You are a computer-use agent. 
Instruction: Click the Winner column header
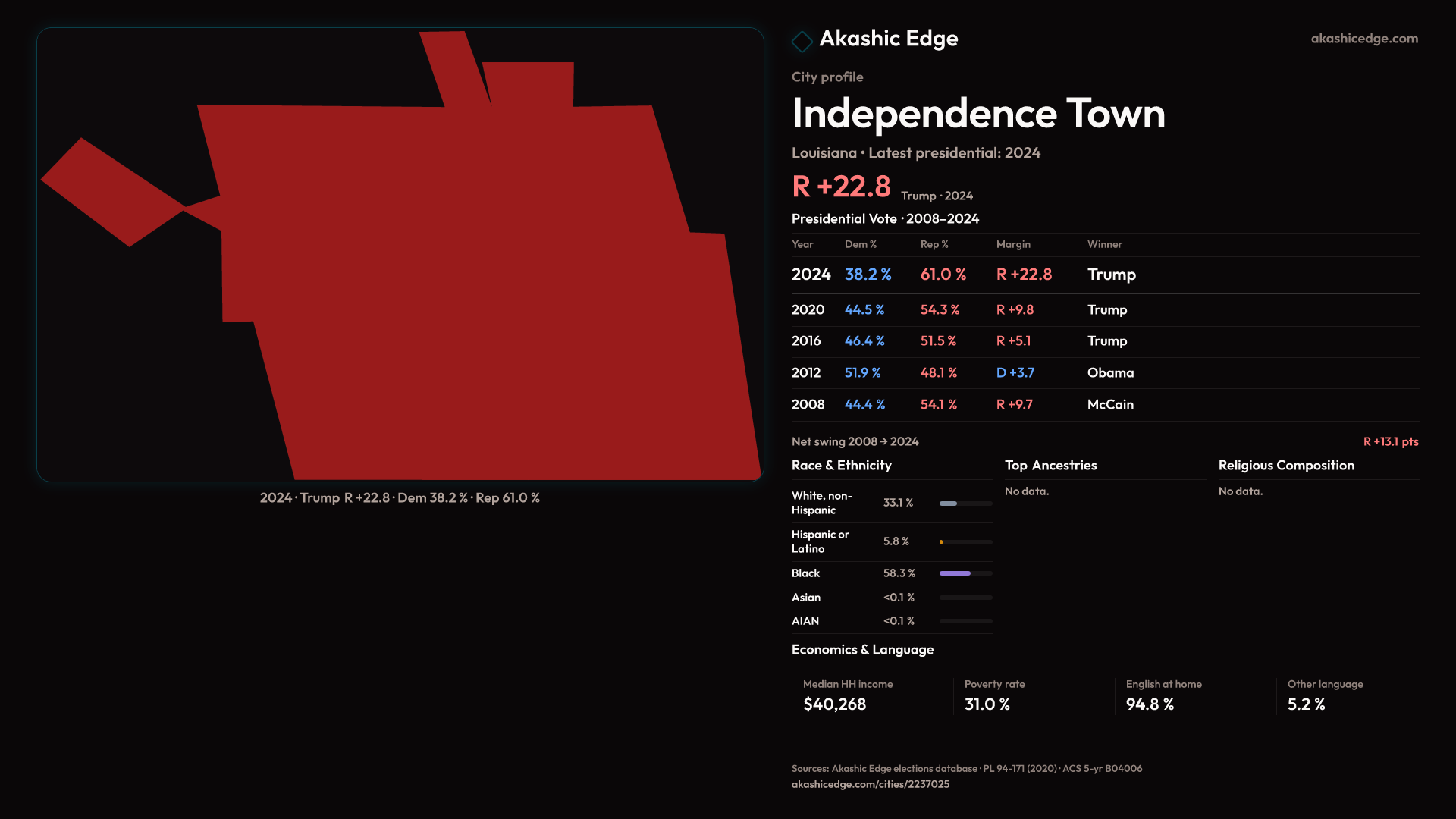1104,244
